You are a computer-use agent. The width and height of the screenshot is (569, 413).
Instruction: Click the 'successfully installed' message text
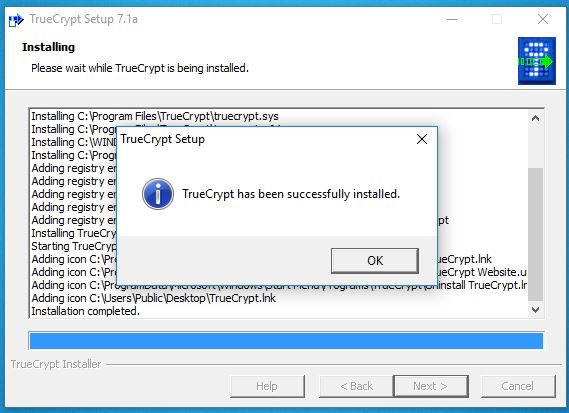[x=291, y=194]
